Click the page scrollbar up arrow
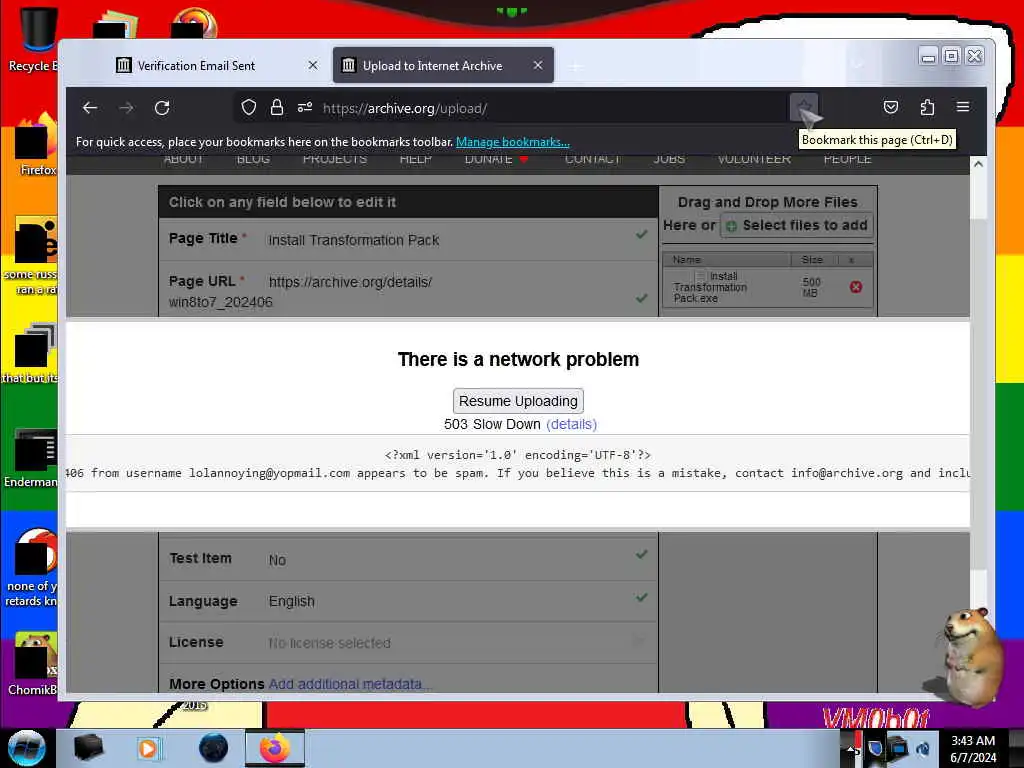The height and width of the screenshot is (768, 1024). pos(978,164)
